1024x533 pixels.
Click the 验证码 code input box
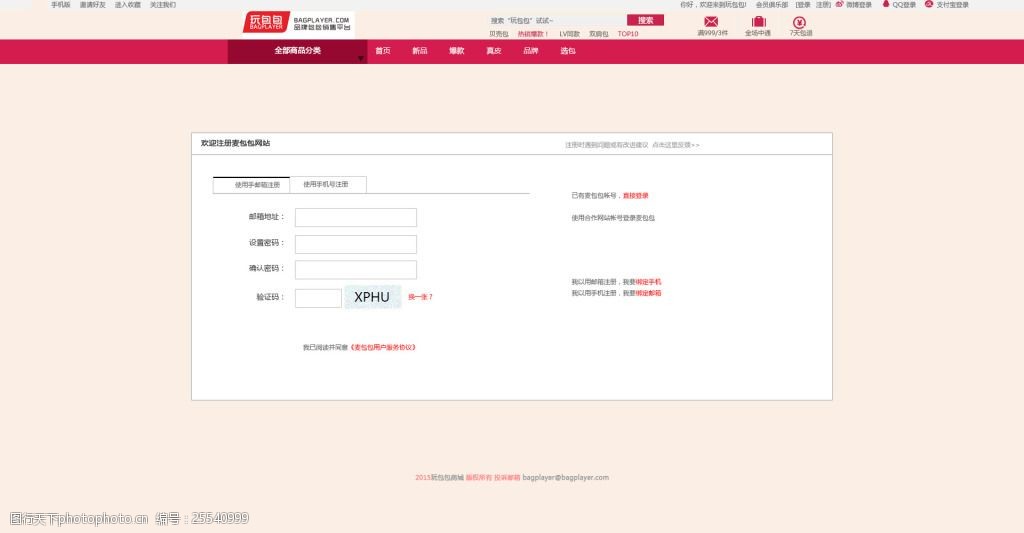coord(318,298)
